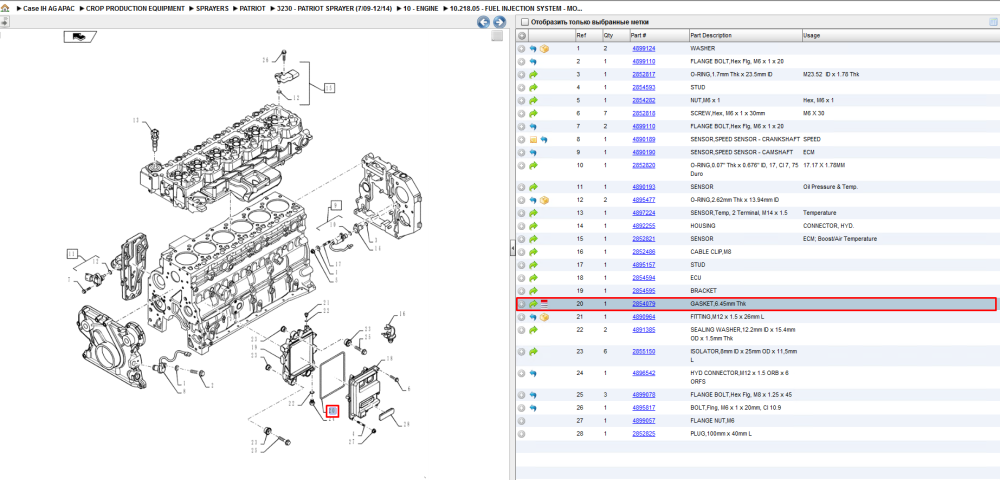Click the blue arrow on the CAMSHAFT speed sensor row
The width and height of the screenshot is (1000, 480).
coord(533,152)
